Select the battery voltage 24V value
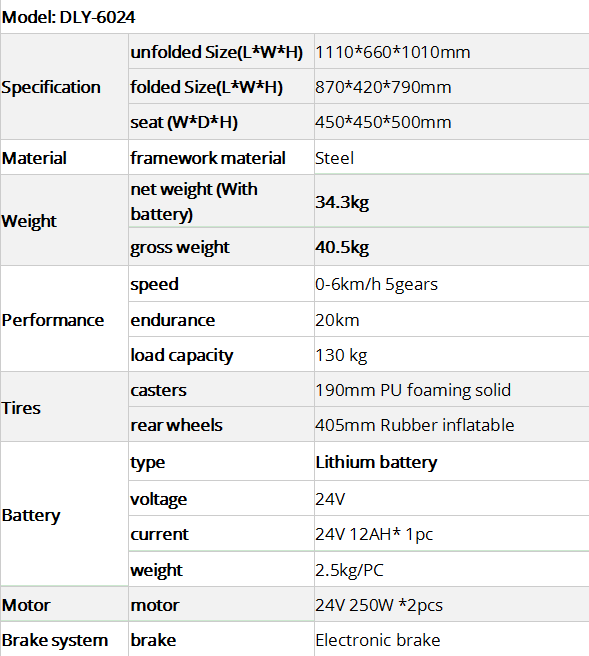The height and width of the screenshot is (656, 589). pyautogui.click(x=330, y=499)
